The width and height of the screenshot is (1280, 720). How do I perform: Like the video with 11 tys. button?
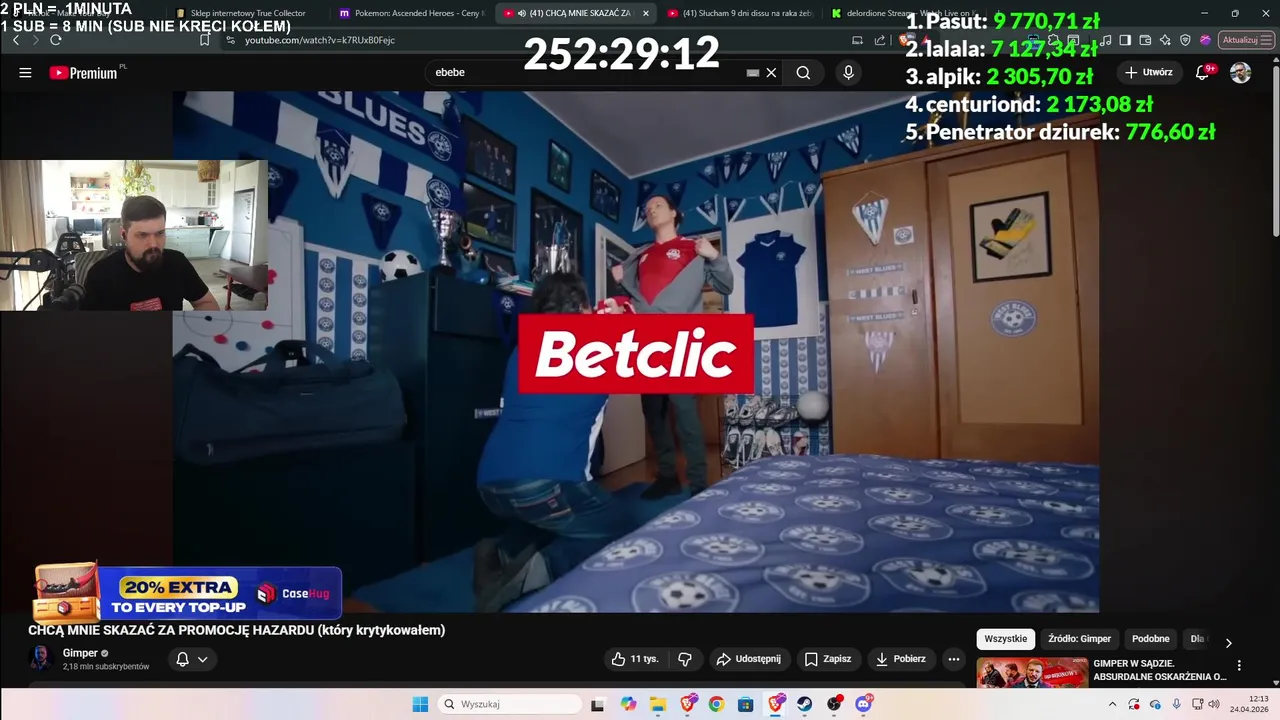[635, 659]
